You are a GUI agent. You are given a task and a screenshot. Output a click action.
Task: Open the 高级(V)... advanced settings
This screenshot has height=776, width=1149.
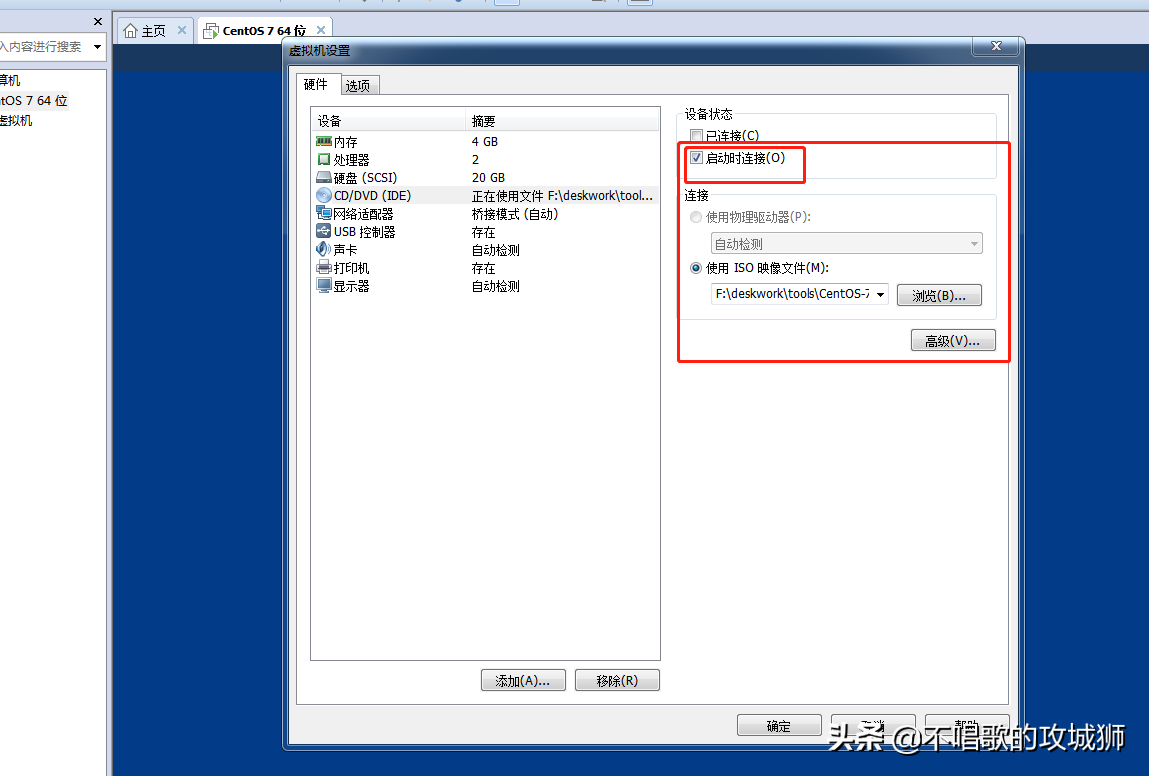[953, 341]
